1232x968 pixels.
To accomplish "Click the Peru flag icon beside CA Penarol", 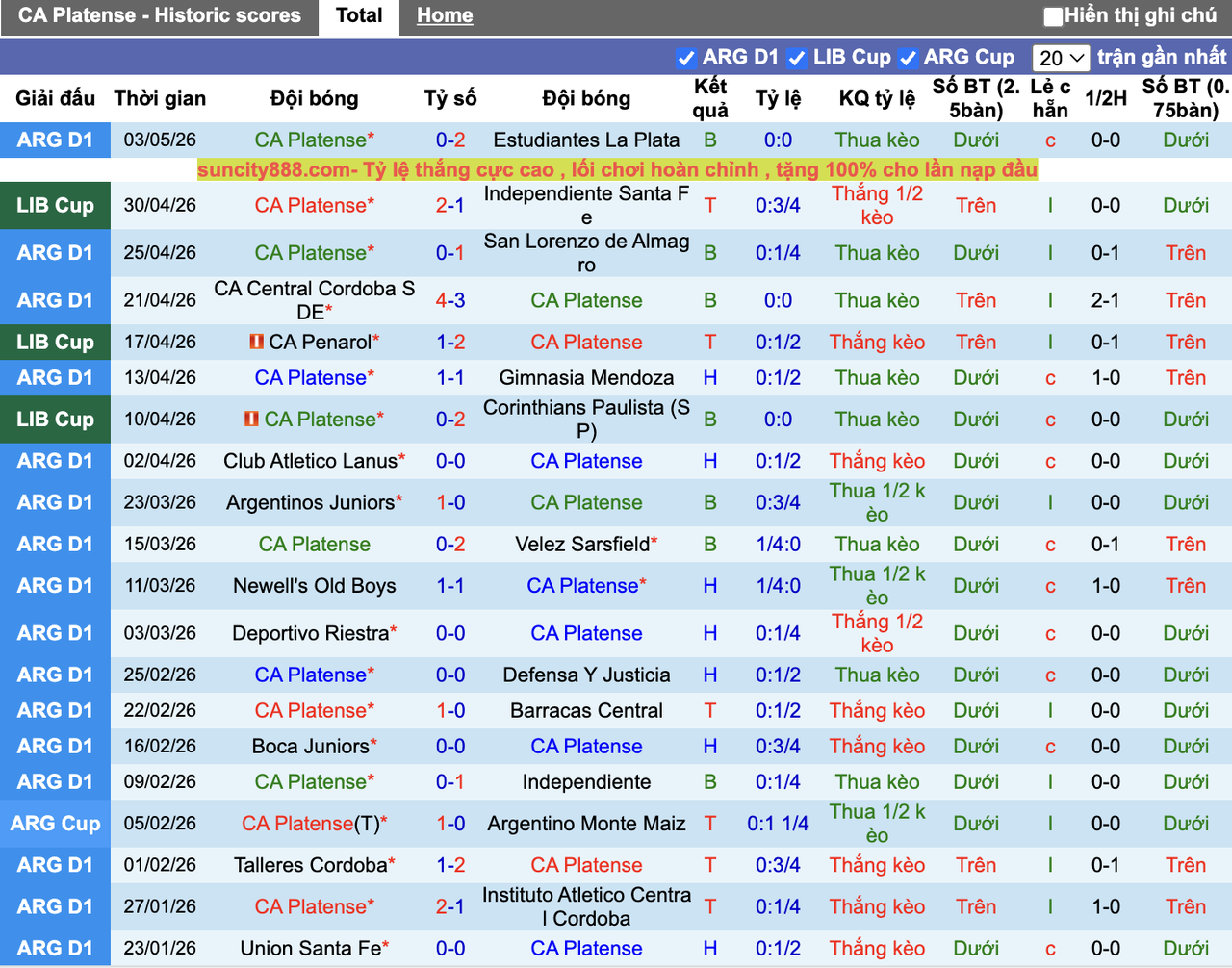I will pyautogui.click(x=256, y=342).
